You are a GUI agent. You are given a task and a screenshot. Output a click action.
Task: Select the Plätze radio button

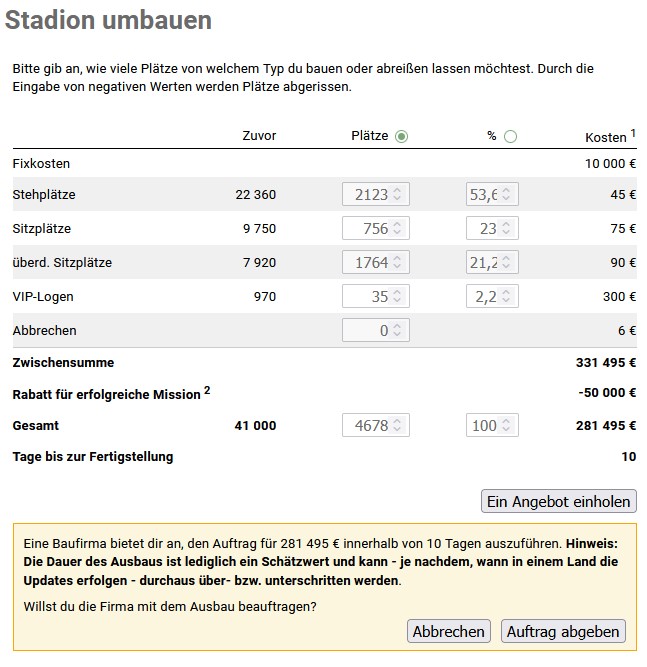pos(402,136)
